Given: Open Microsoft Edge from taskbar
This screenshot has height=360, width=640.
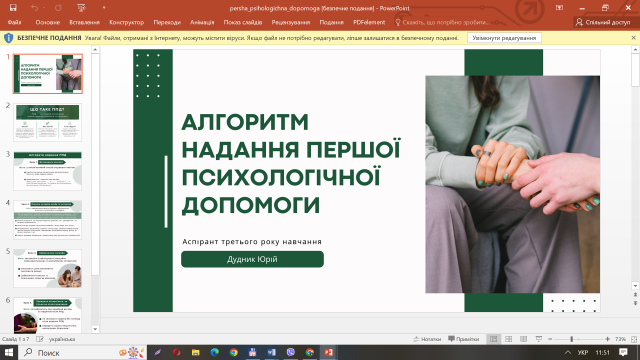Looking at the screenshot, I should pyautogui.click(x=215, y=352).
